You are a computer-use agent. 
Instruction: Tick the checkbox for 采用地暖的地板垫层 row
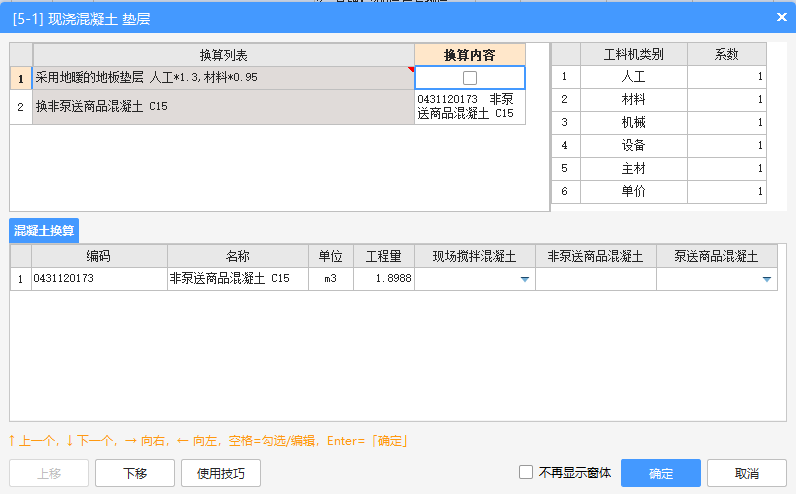[470, 78]
